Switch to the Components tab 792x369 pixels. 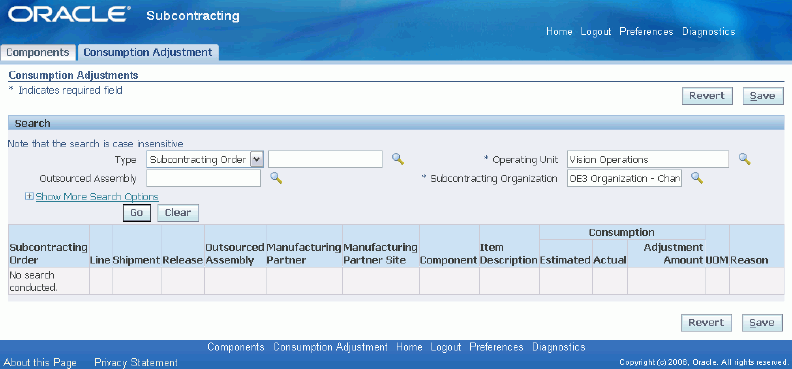click(38, 52)
